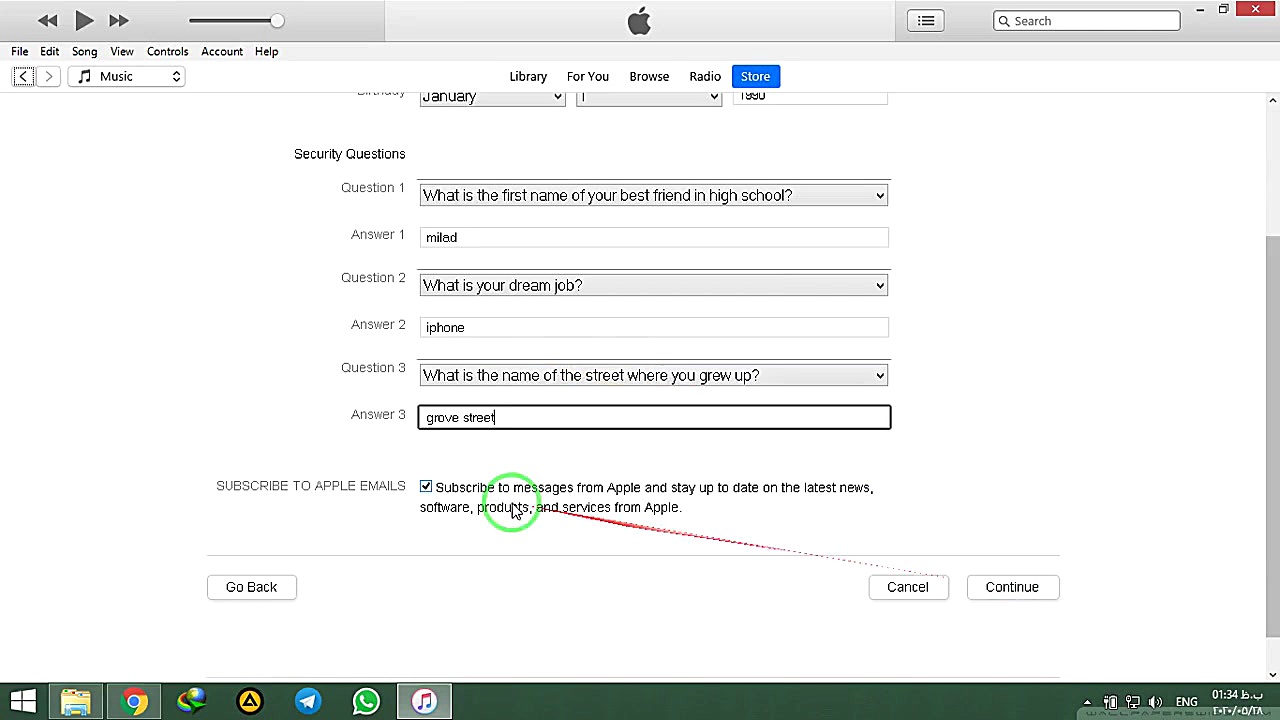Click the rewind (previous track) button
The height and width of the screenshot is (720, 1280).
point(47,20)
